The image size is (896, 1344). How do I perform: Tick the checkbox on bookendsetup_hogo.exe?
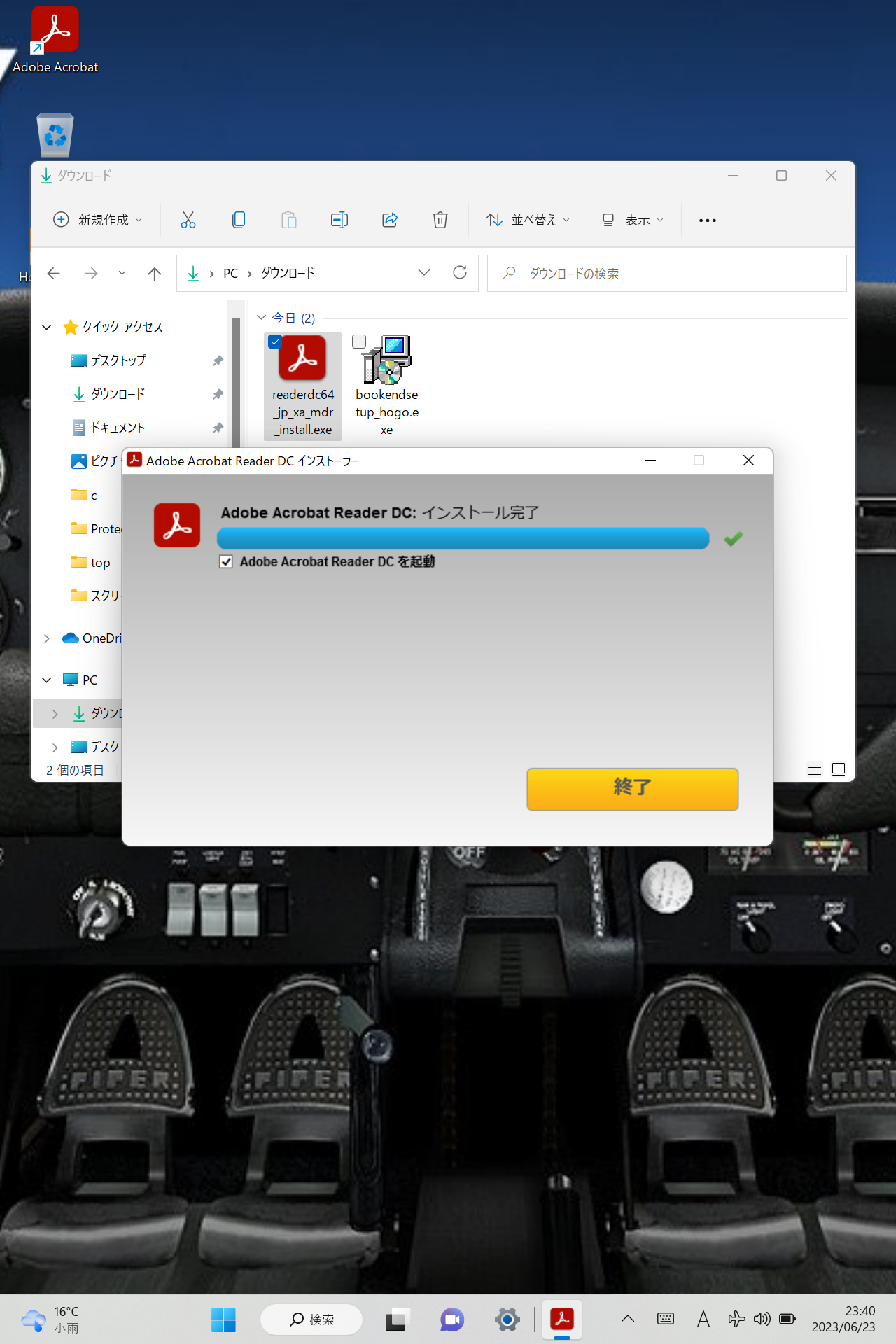click(x=359, y=342)
